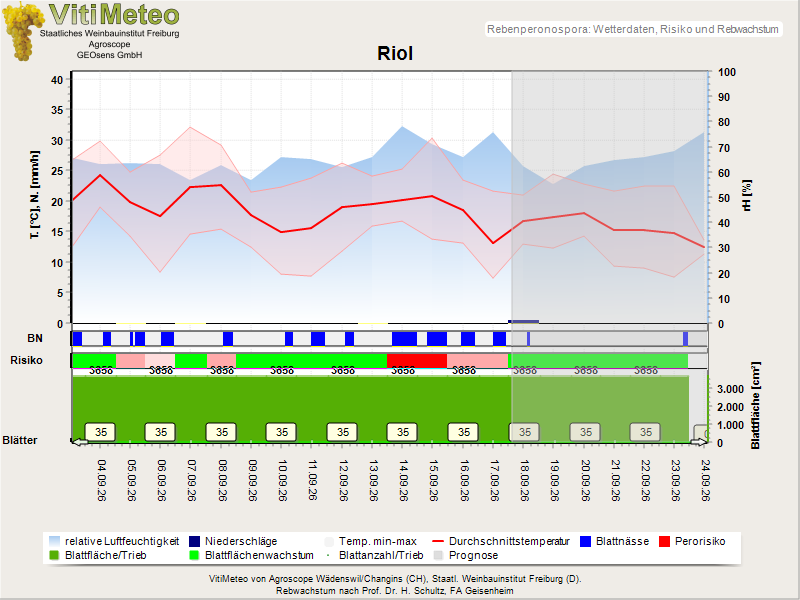Click the red Perorisiko legend swatch
Viewport: 800px width, 600px height.
664,541
